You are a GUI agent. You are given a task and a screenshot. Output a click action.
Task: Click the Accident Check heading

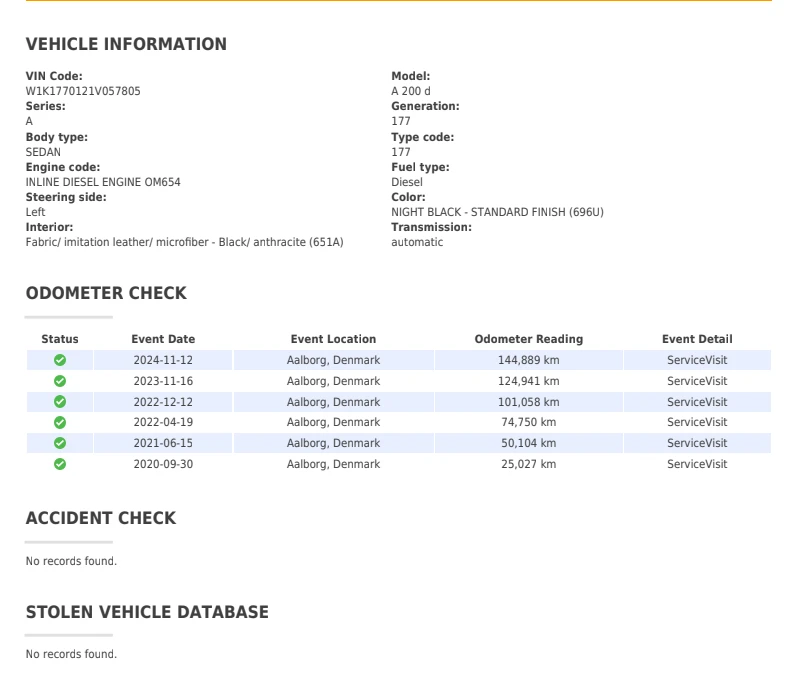click(100, 518)
